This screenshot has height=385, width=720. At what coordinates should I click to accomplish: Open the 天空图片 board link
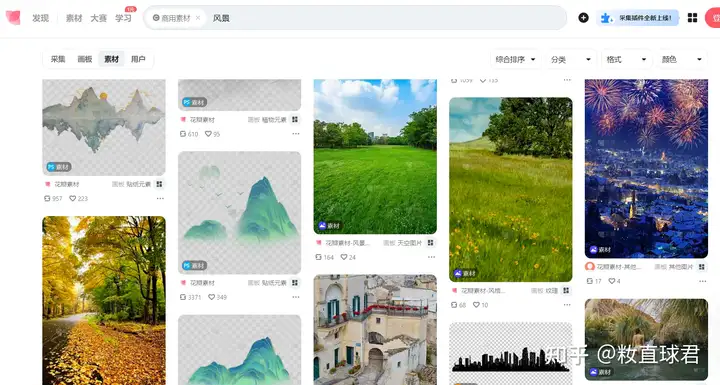pos(410,243)
